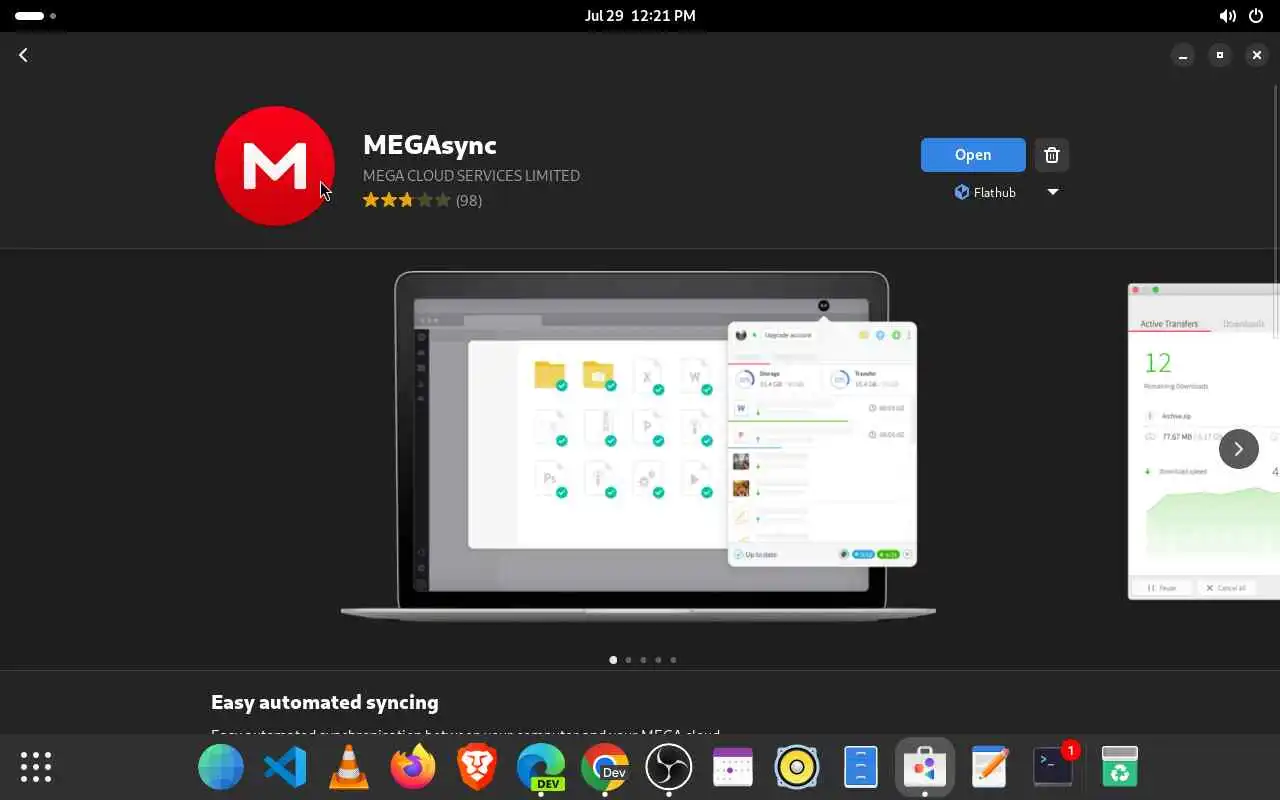Open the clock and calendar menu
The width and height of the screenshot is (1280, 800).
[x=640, y=16]
